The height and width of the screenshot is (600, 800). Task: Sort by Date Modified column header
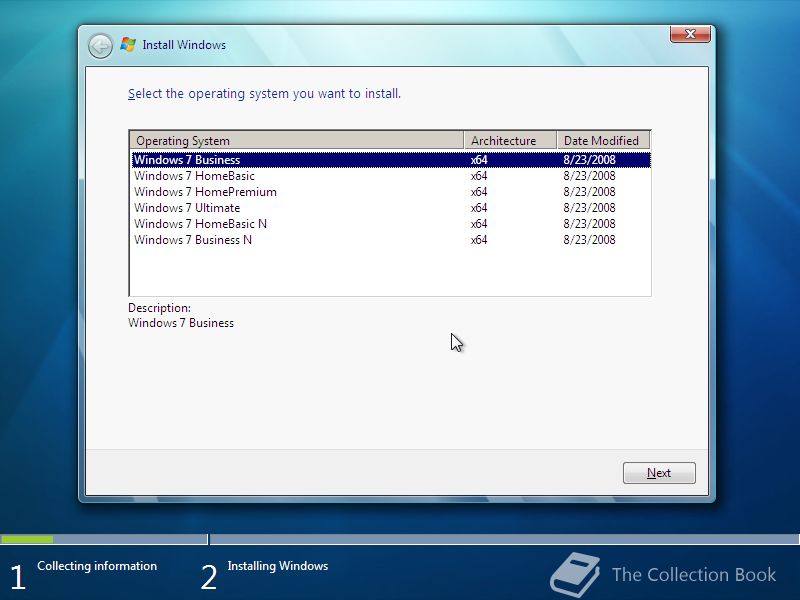click(x=604, y=140)
